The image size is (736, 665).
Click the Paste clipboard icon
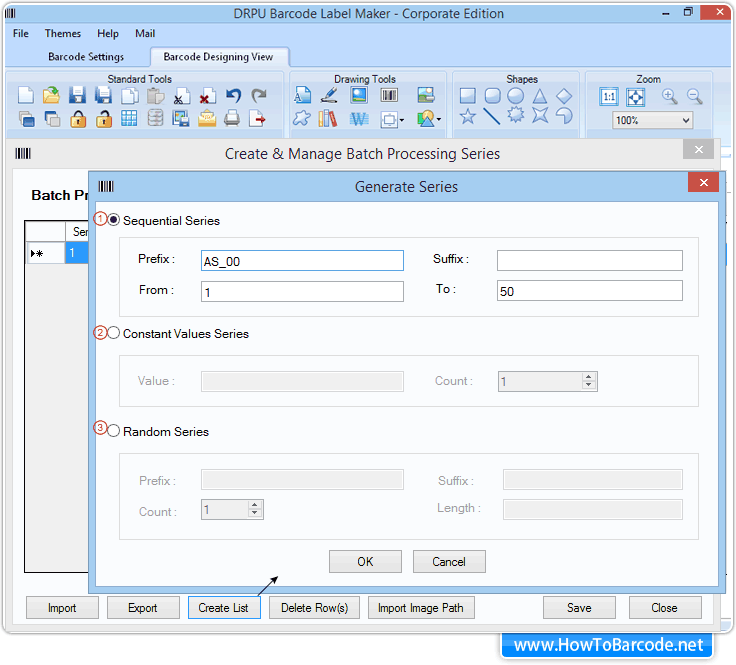pos(155,95)
